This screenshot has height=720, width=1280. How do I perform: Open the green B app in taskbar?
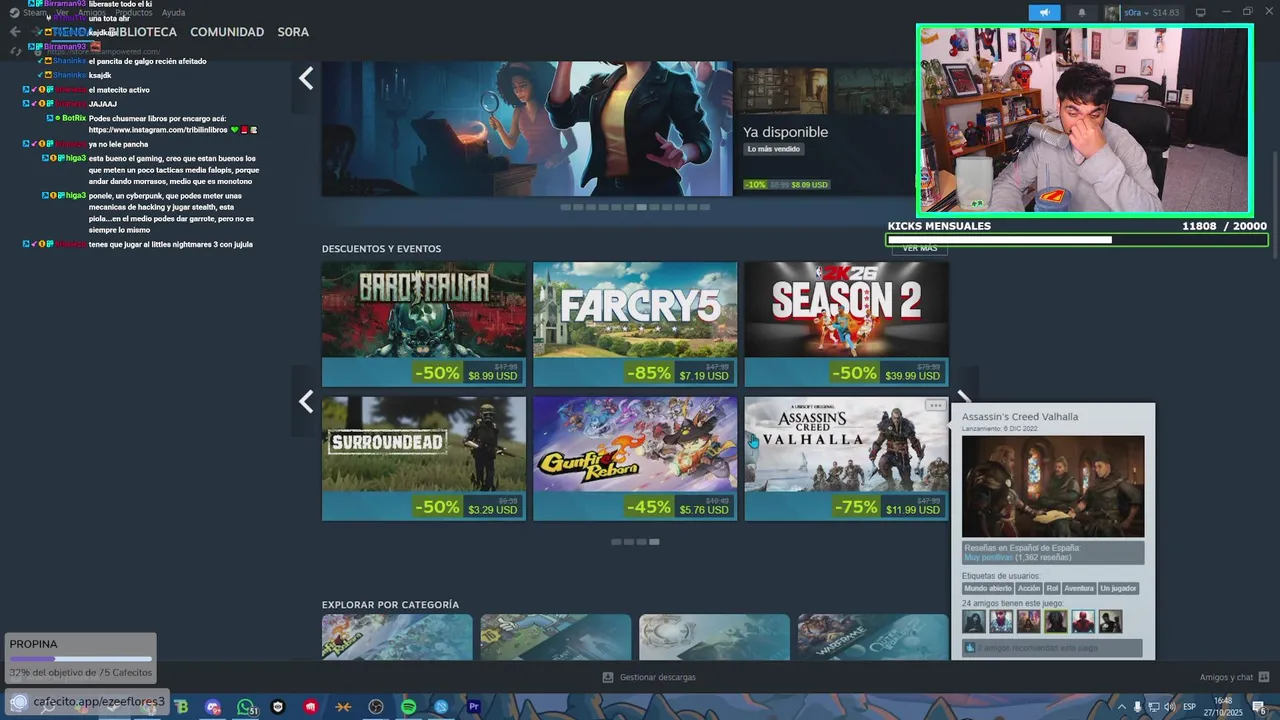coord(181,707)
